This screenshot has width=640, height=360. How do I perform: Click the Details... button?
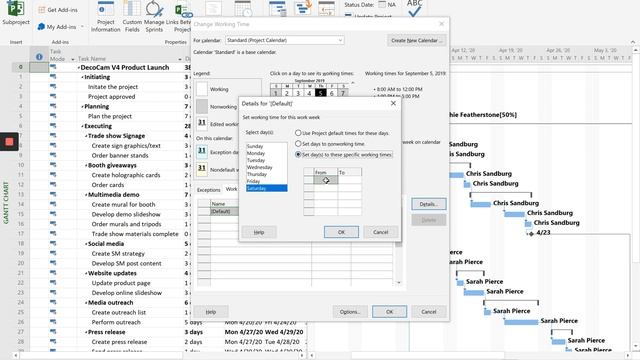click(x=429, y=204)
